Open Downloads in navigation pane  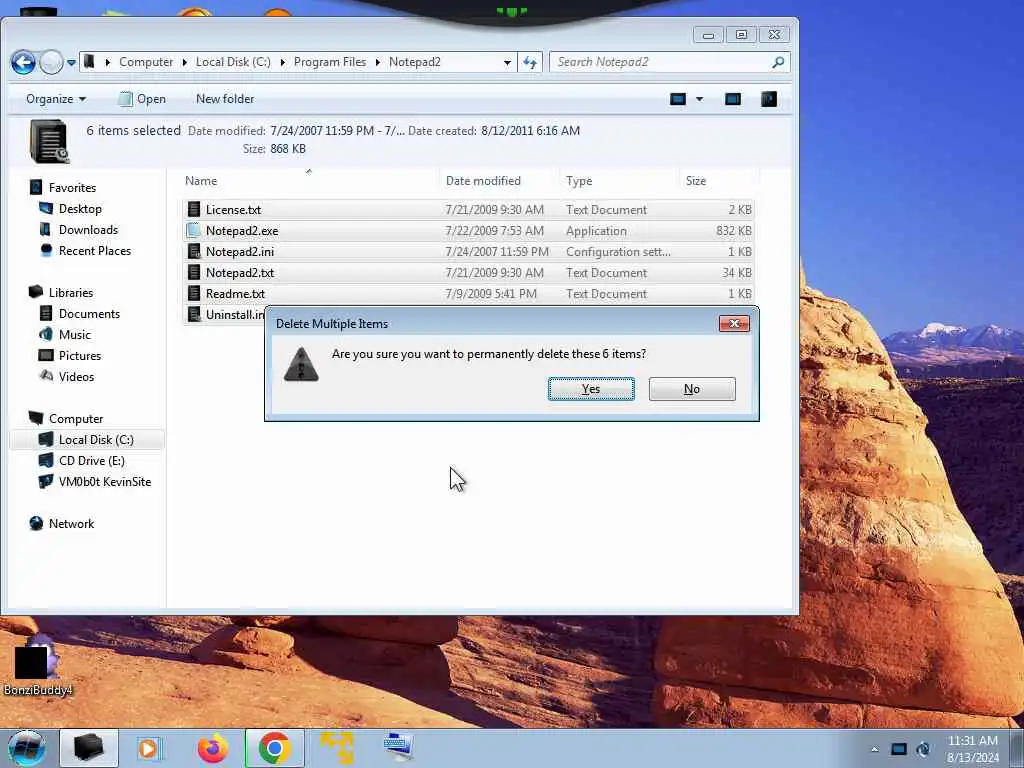tap(88, 230)
